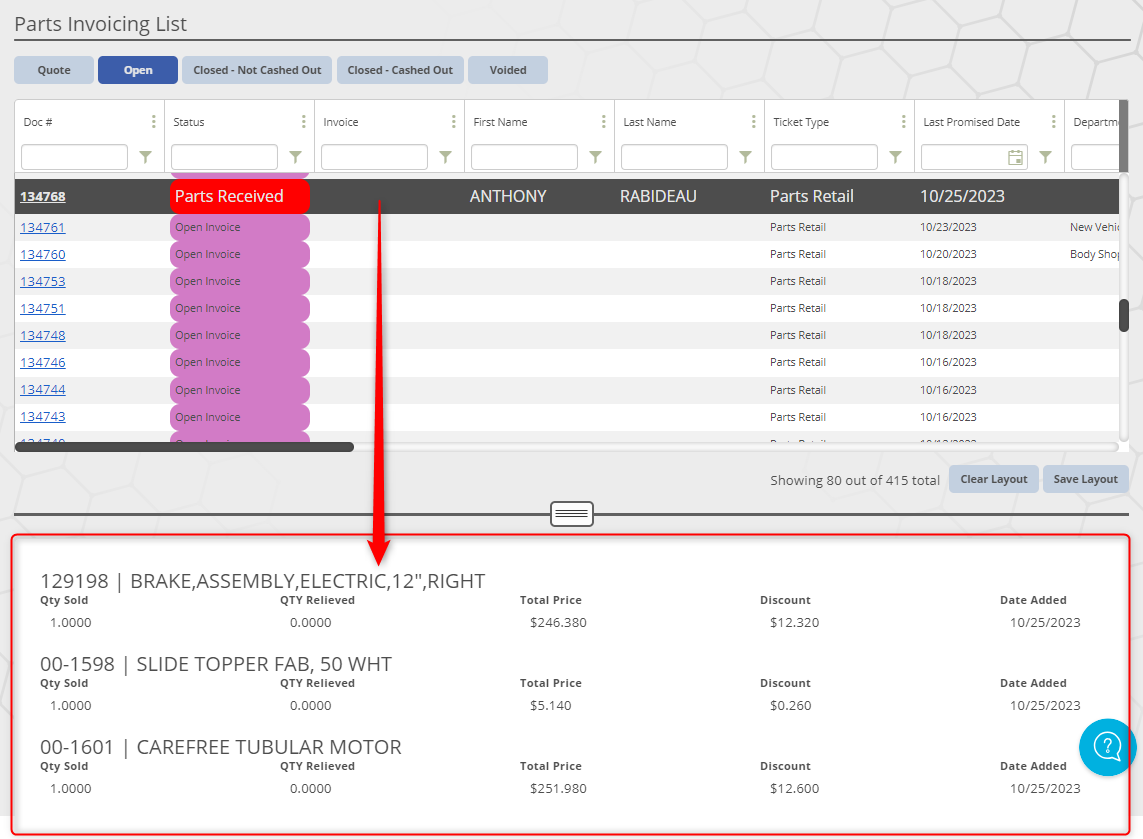Switch to the Quote tab
The image size is (1143, 839).
point(54,70)
